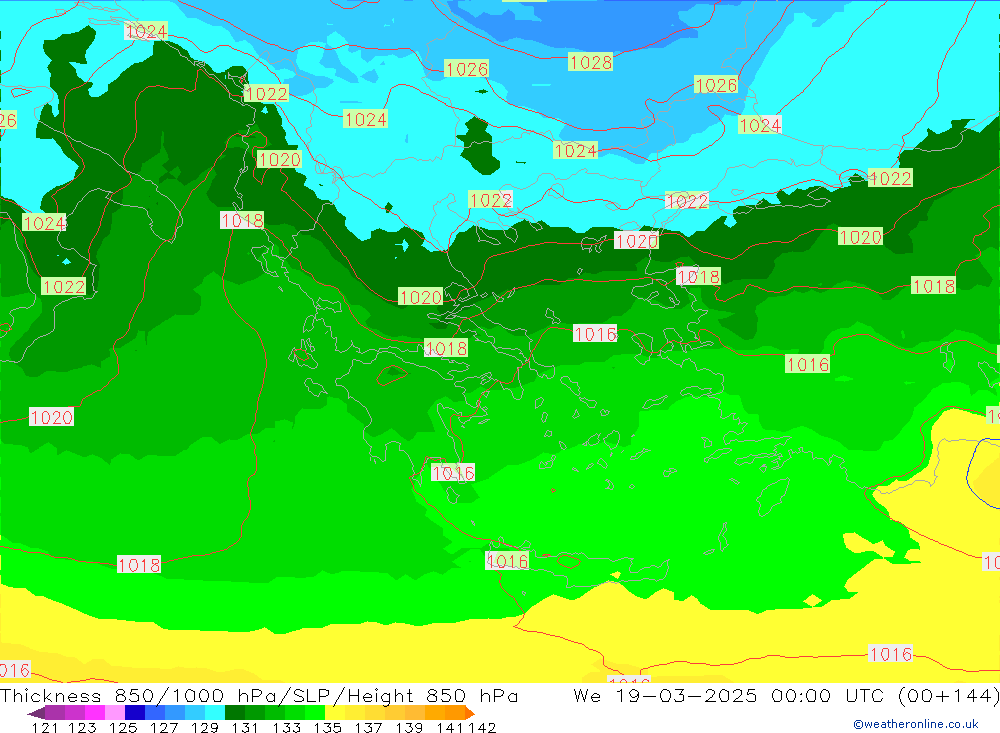Screen dimensions: 1000x733
Task: Click the legend value 121
Action: tap(45, 727)
